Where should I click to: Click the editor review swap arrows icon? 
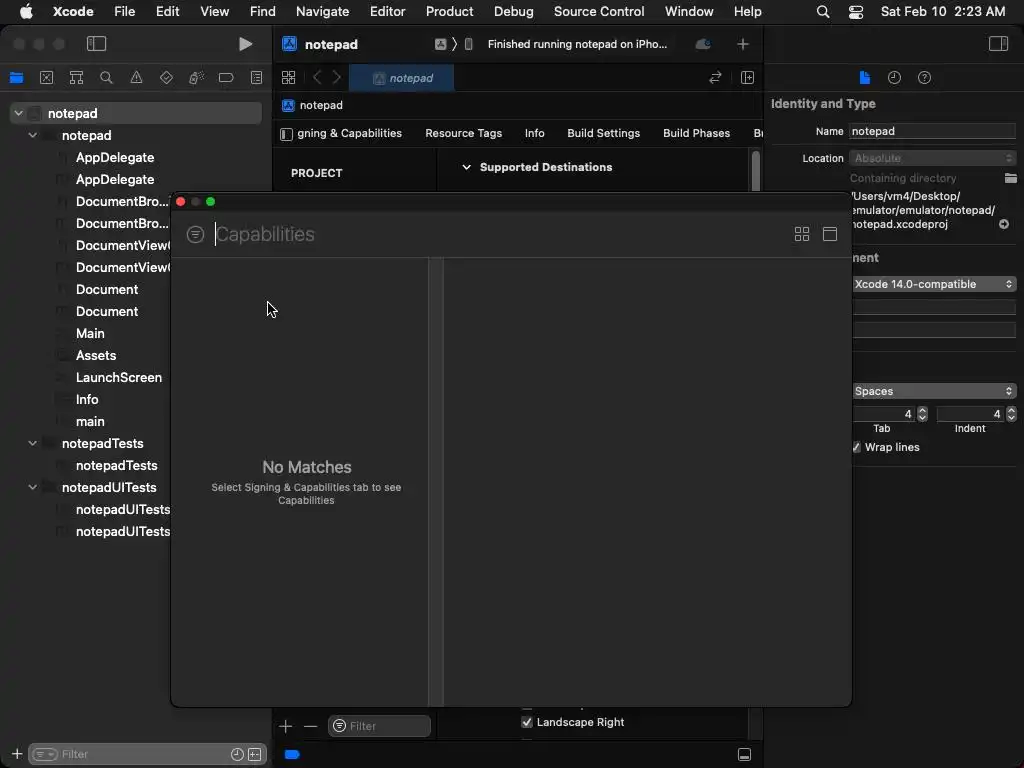pos(715,78)
